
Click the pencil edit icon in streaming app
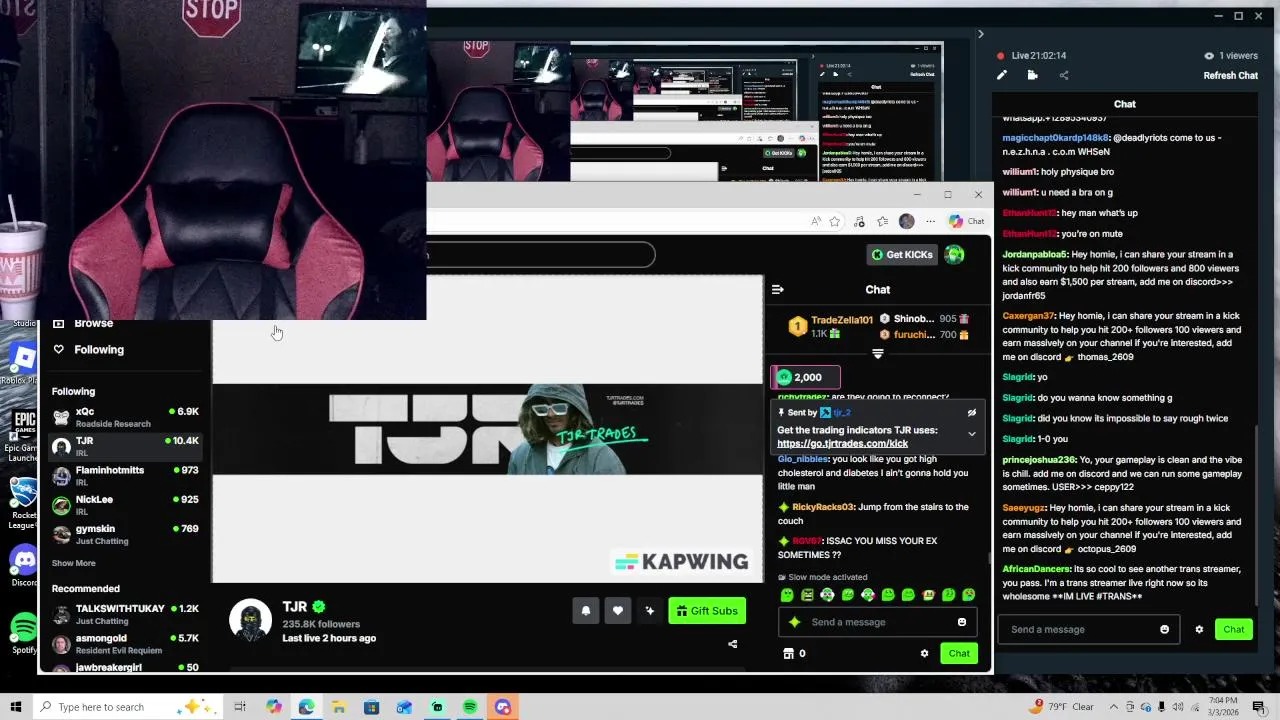[1002, 75]
